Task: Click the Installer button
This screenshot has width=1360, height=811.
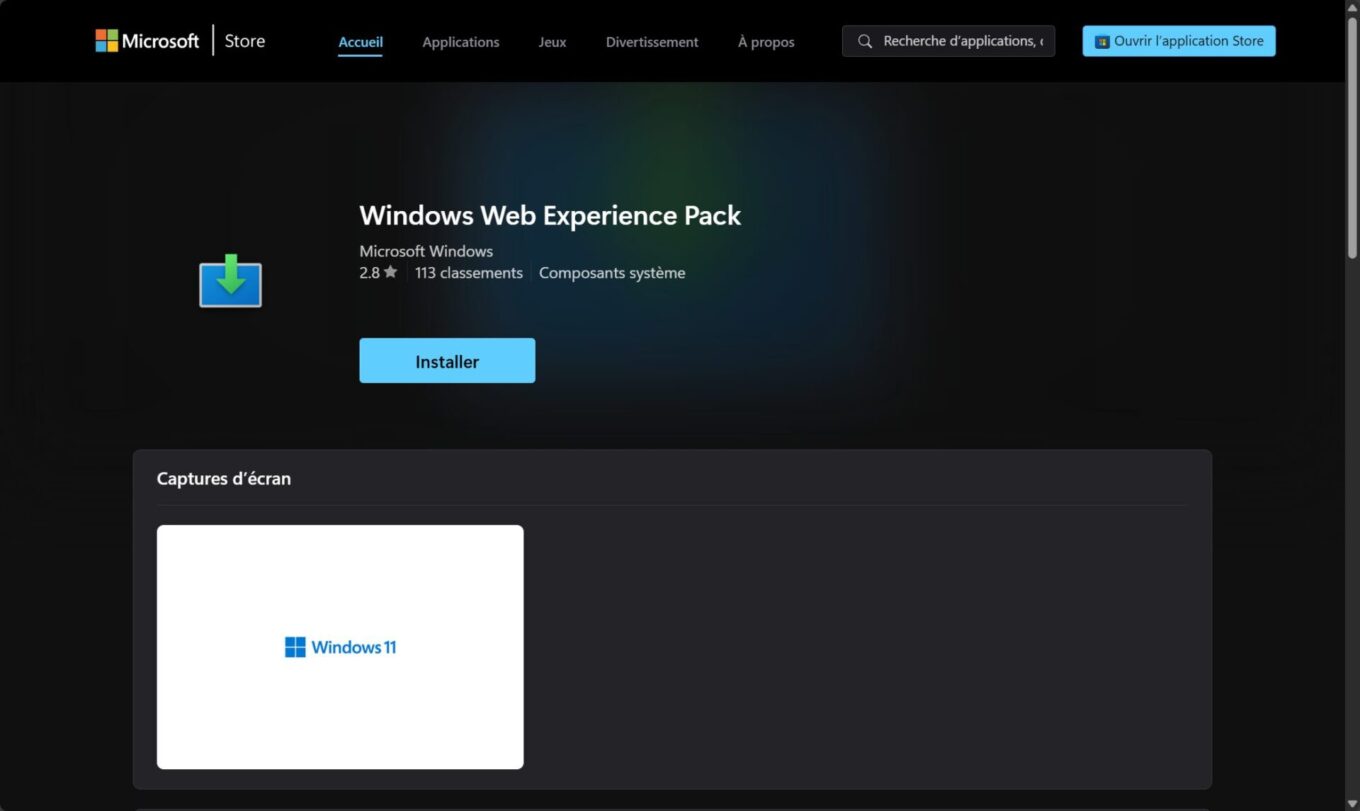Action: pyautogui.click(x=447, y=361)
